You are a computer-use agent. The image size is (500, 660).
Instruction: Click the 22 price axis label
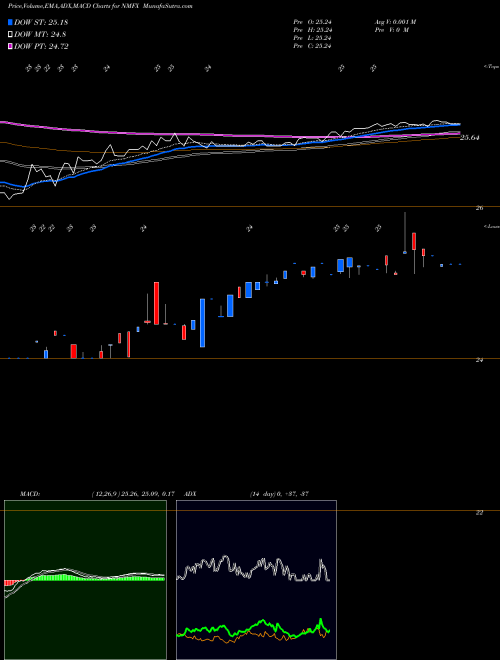coord(480,512)
